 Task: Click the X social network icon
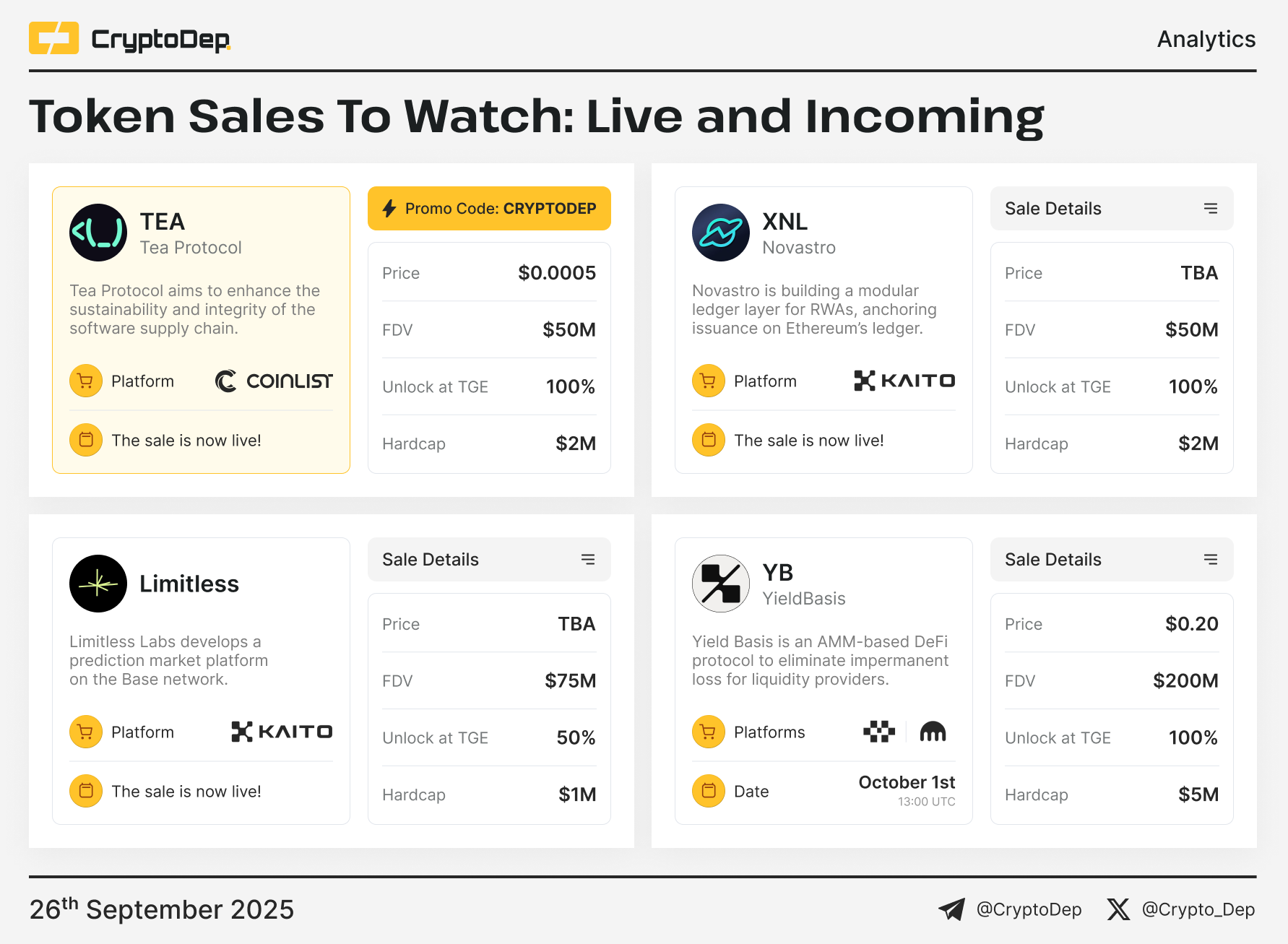(x=1118, y=909)
